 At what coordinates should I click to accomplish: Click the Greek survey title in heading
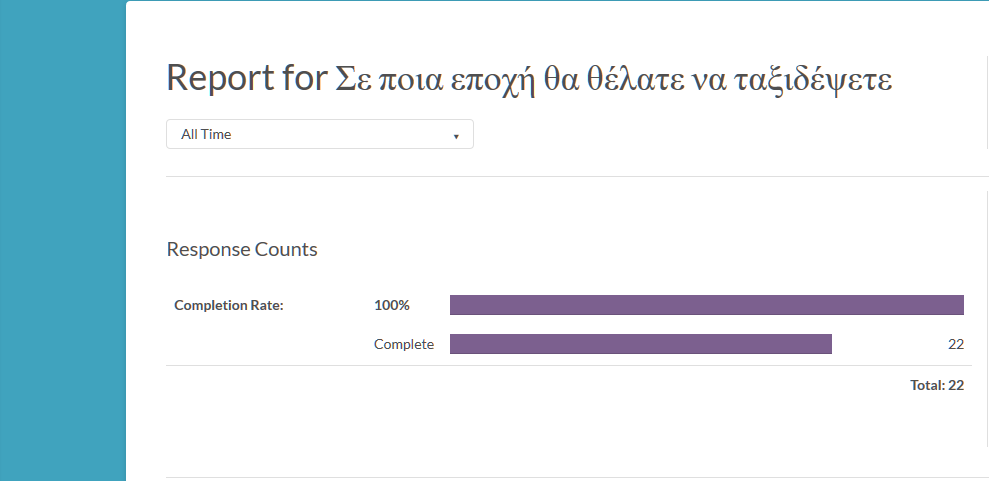tap(614, 80)
